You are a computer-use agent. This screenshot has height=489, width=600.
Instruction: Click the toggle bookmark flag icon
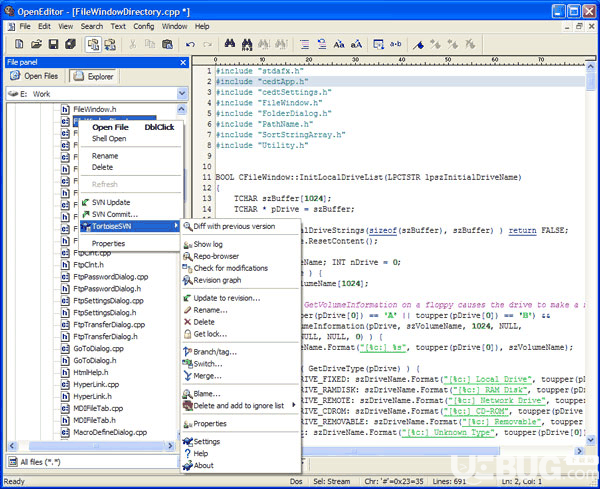pyautogui.click(x=418, y=45)
